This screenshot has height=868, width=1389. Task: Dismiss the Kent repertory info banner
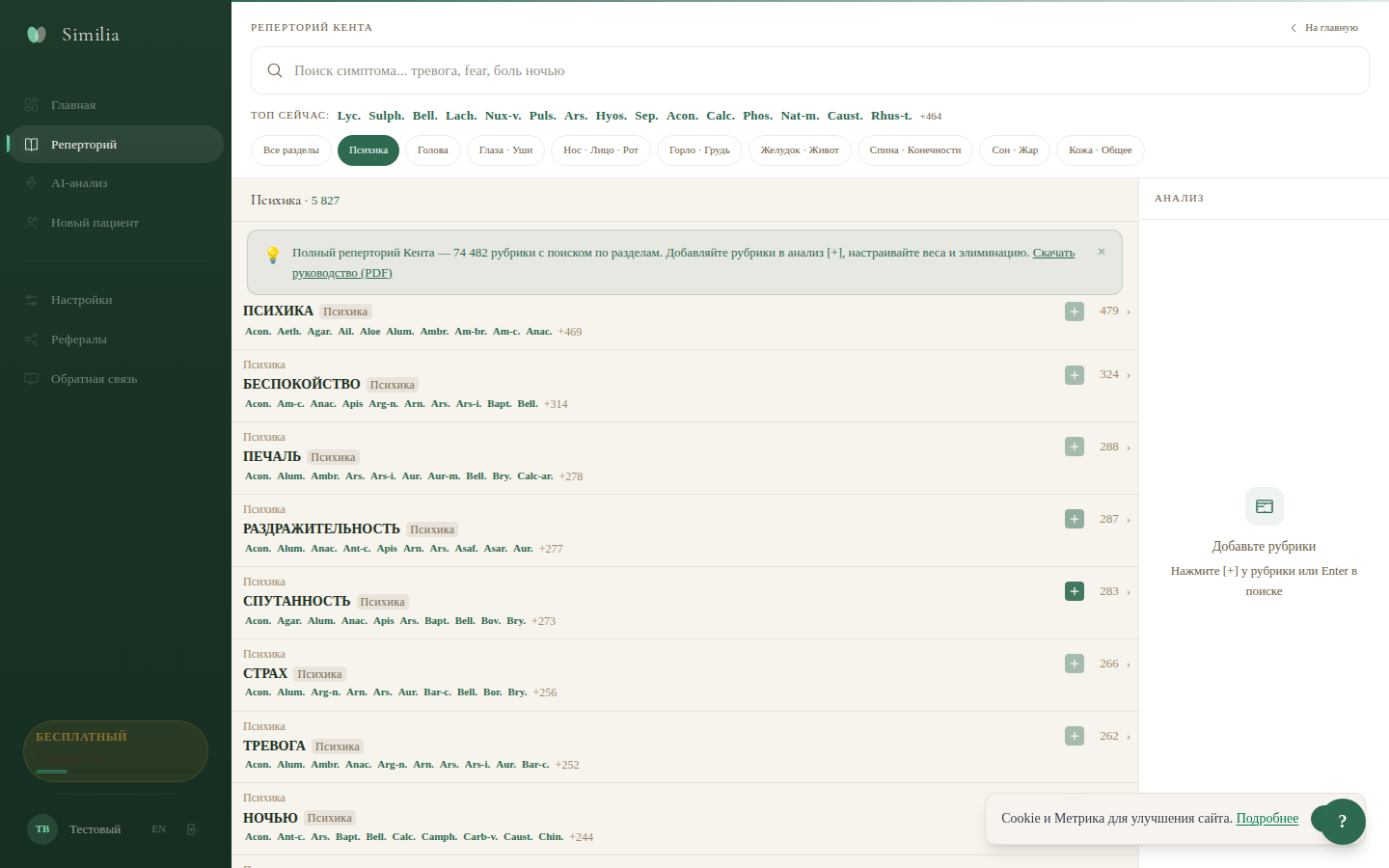click(x=1102, y=252)
